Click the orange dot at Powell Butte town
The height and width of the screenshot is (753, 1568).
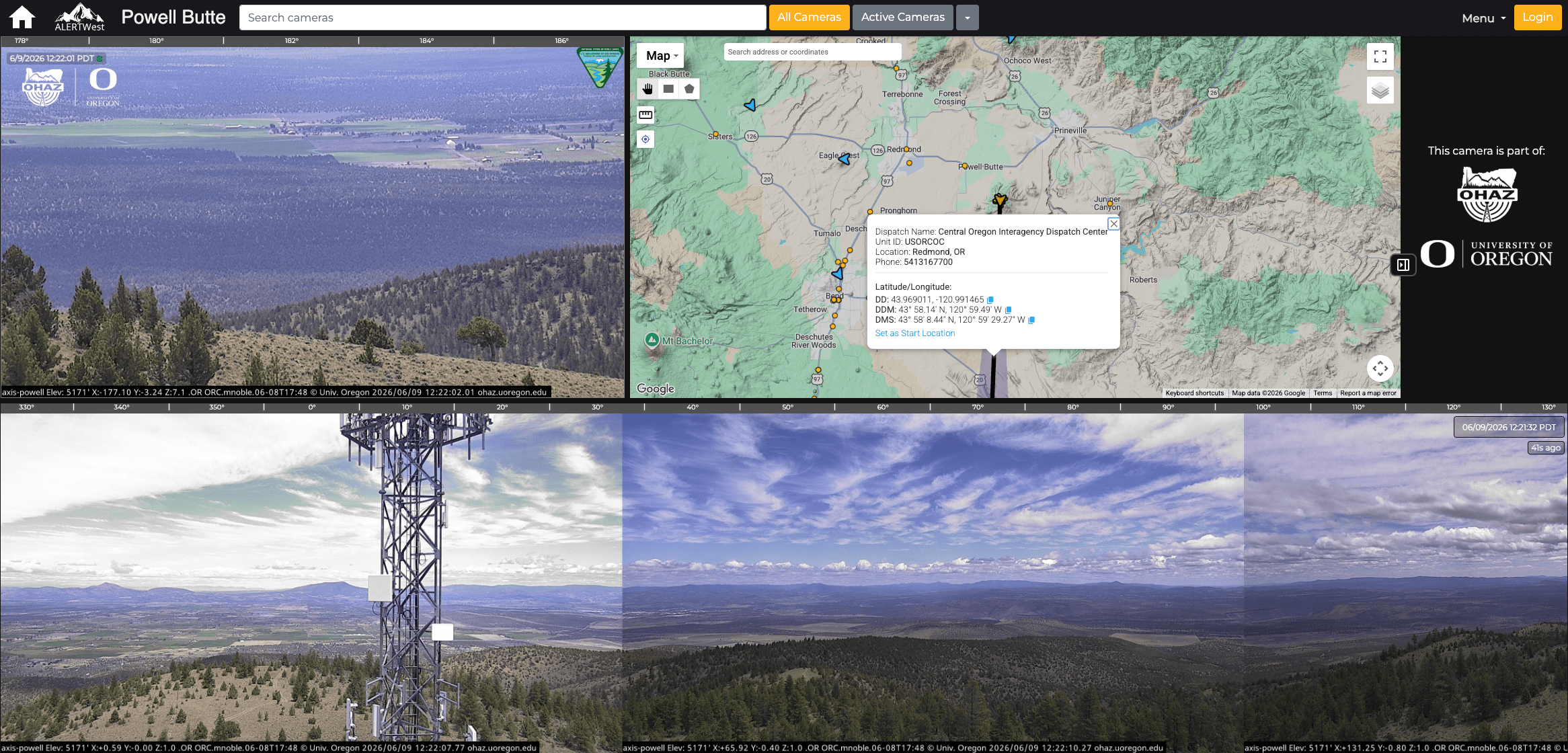(965, 166)
